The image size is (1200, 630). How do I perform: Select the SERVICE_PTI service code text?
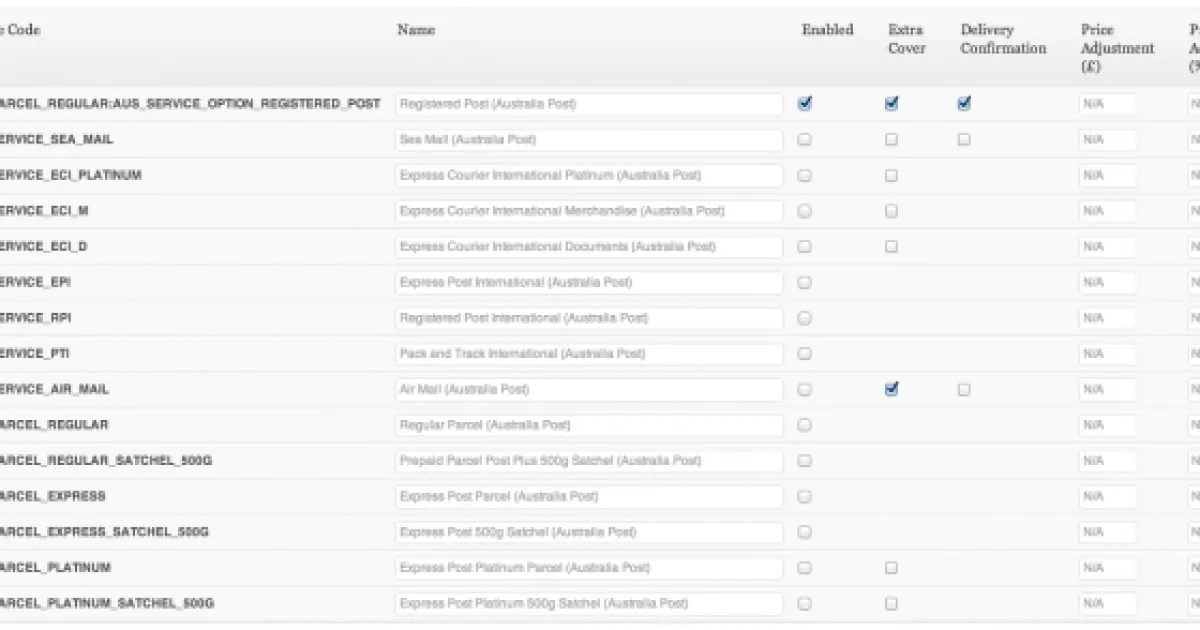click(35, 354)
